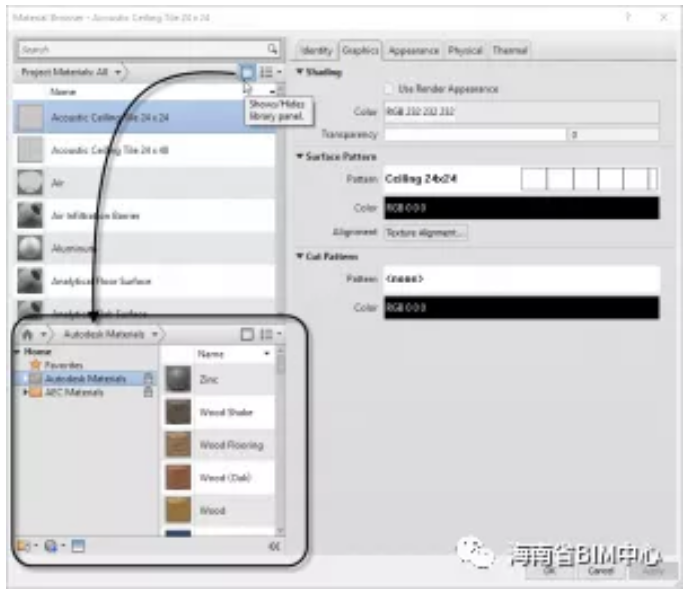Click the lock icon beside AEC Materials

coord(148,392)
